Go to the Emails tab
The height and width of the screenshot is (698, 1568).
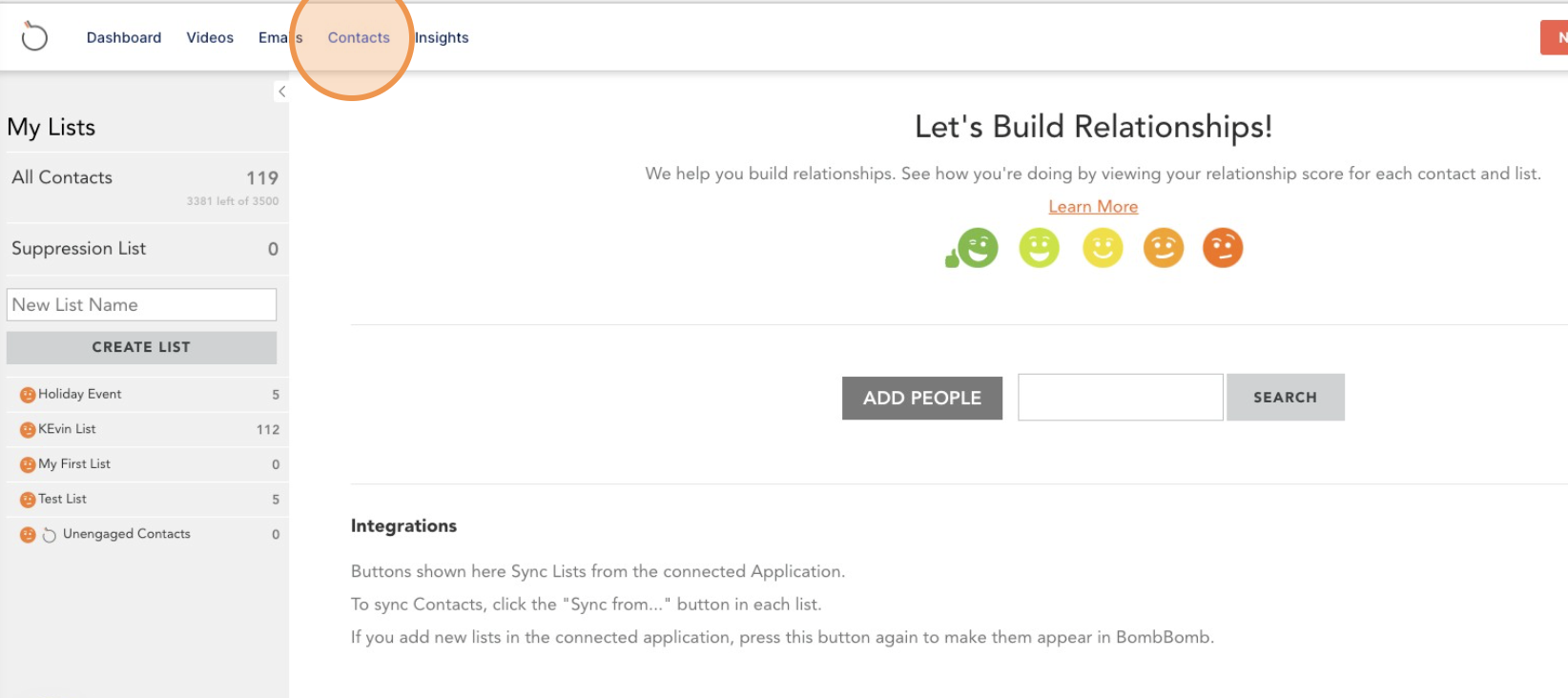280,37
